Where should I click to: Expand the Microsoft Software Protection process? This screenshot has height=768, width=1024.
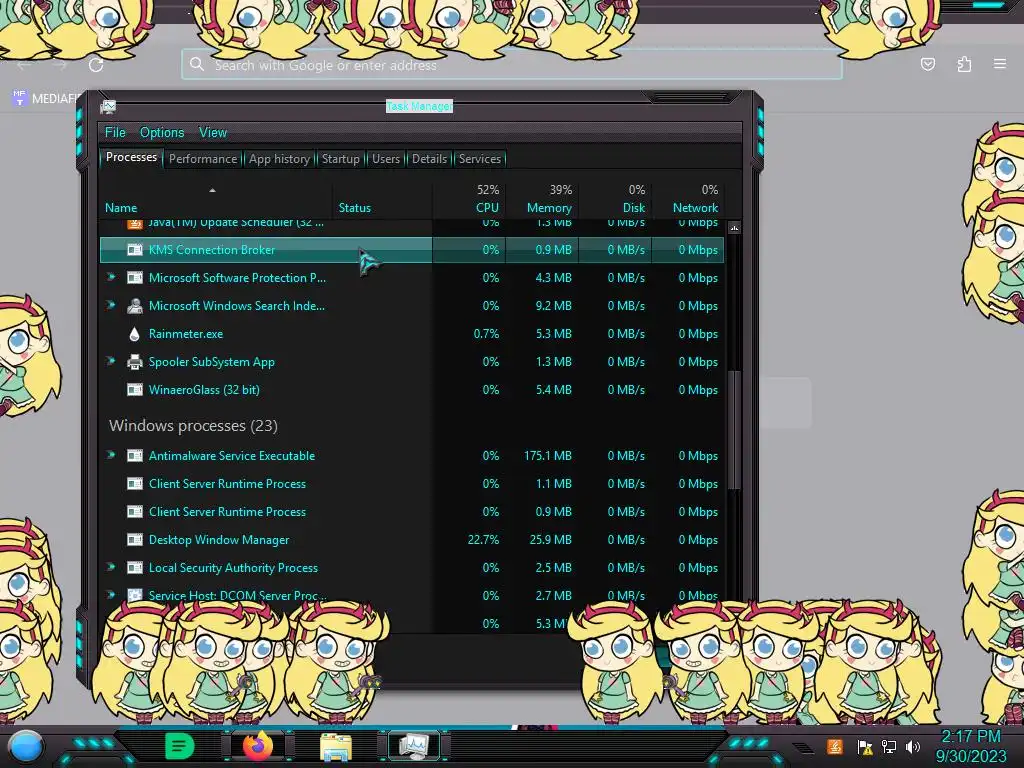coord(111,277)
